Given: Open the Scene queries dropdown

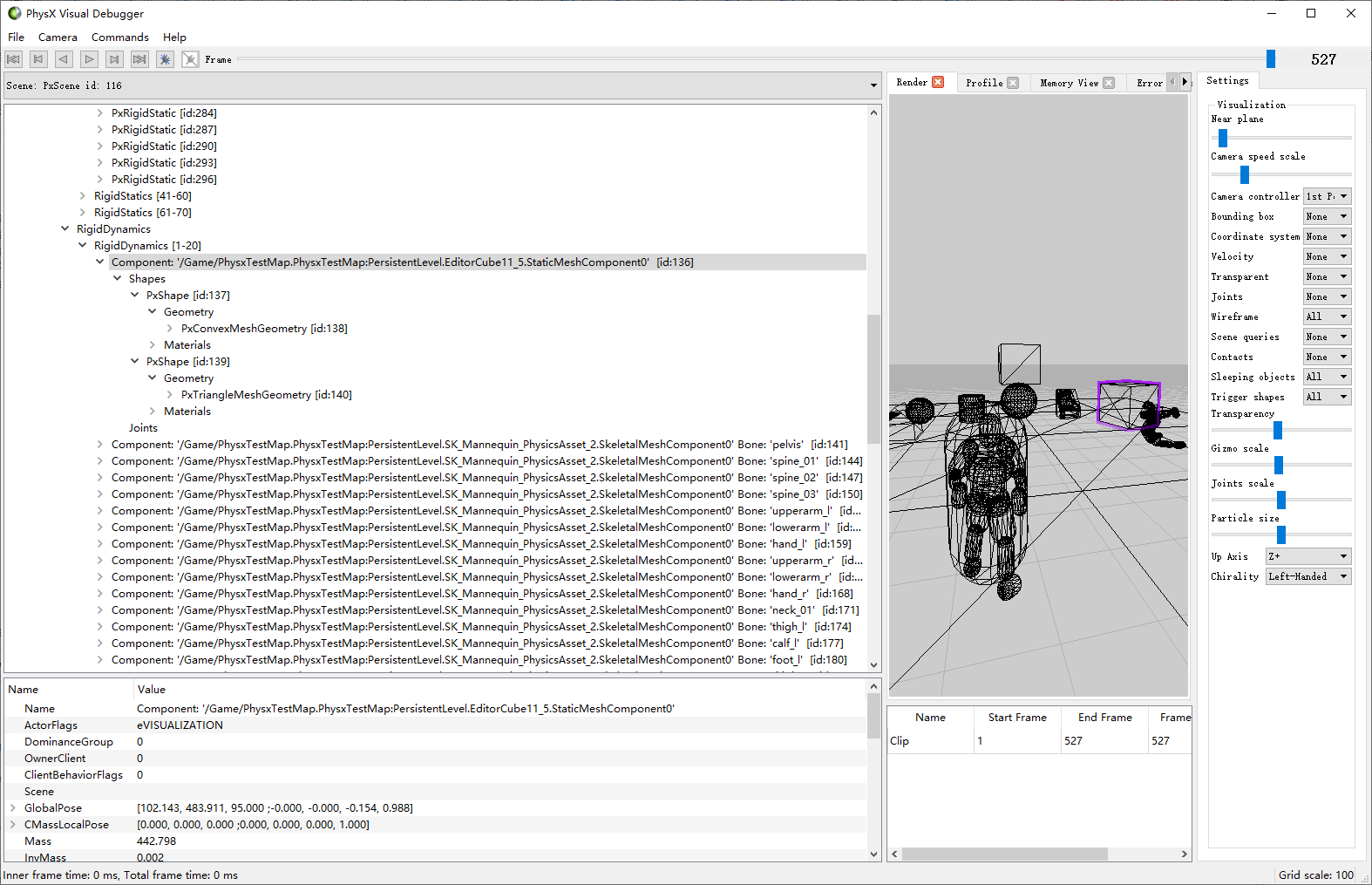Looking at the screenshot, I should pos(1327,337).
